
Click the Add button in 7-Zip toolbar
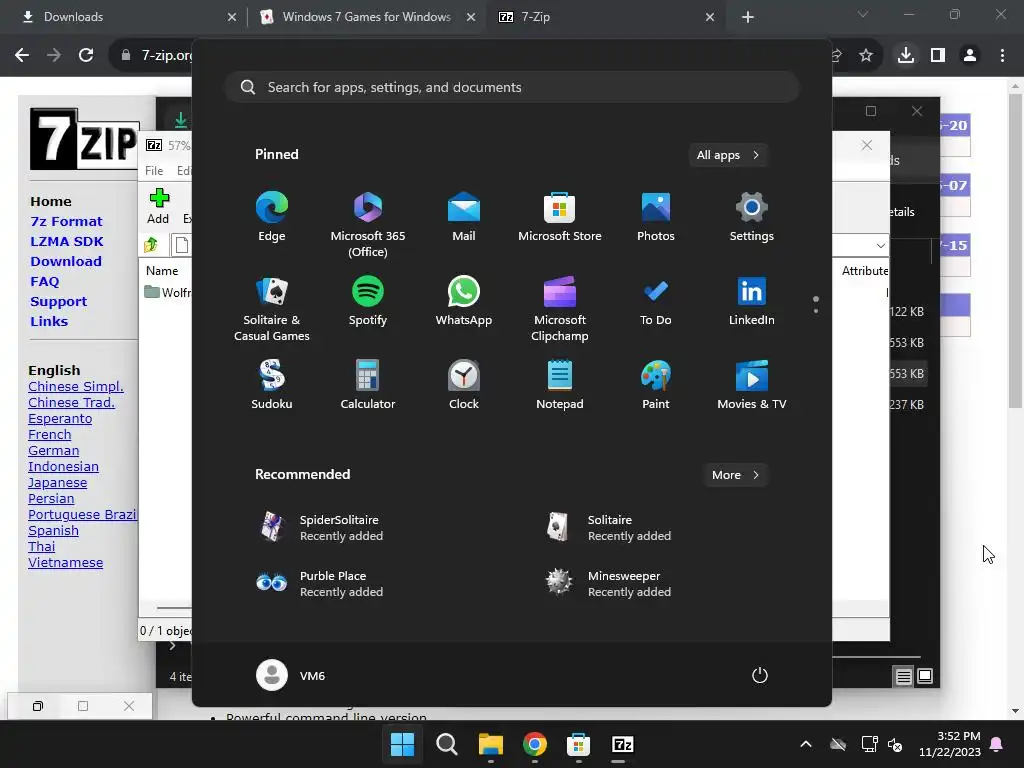point(158,206)
